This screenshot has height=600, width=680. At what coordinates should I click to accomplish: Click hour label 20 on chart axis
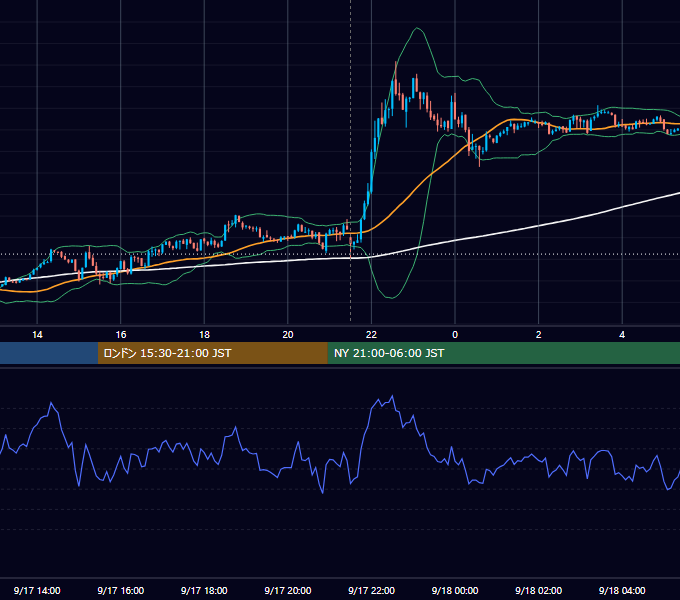[x=288, y=335]
